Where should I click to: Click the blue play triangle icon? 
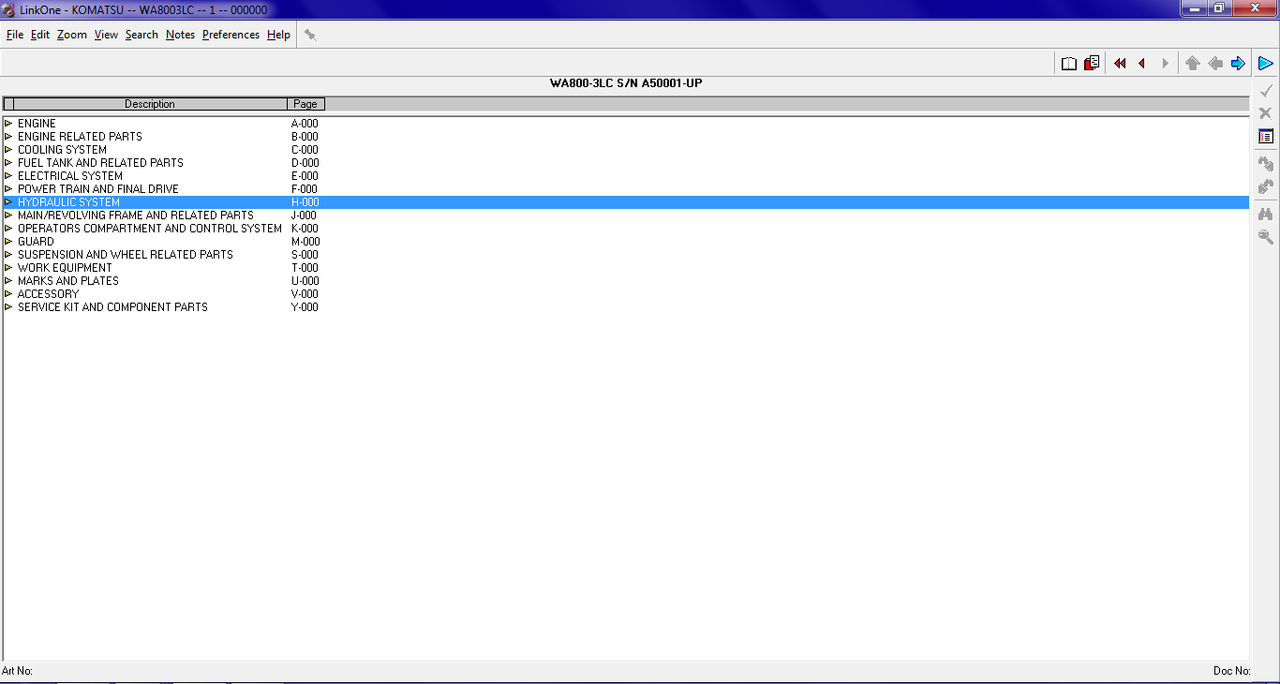[1265, 63]
